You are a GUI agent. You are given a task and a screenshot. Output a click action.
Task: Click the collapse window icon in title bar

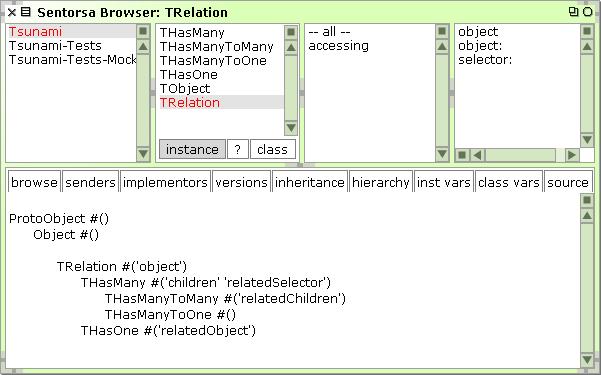588,12
